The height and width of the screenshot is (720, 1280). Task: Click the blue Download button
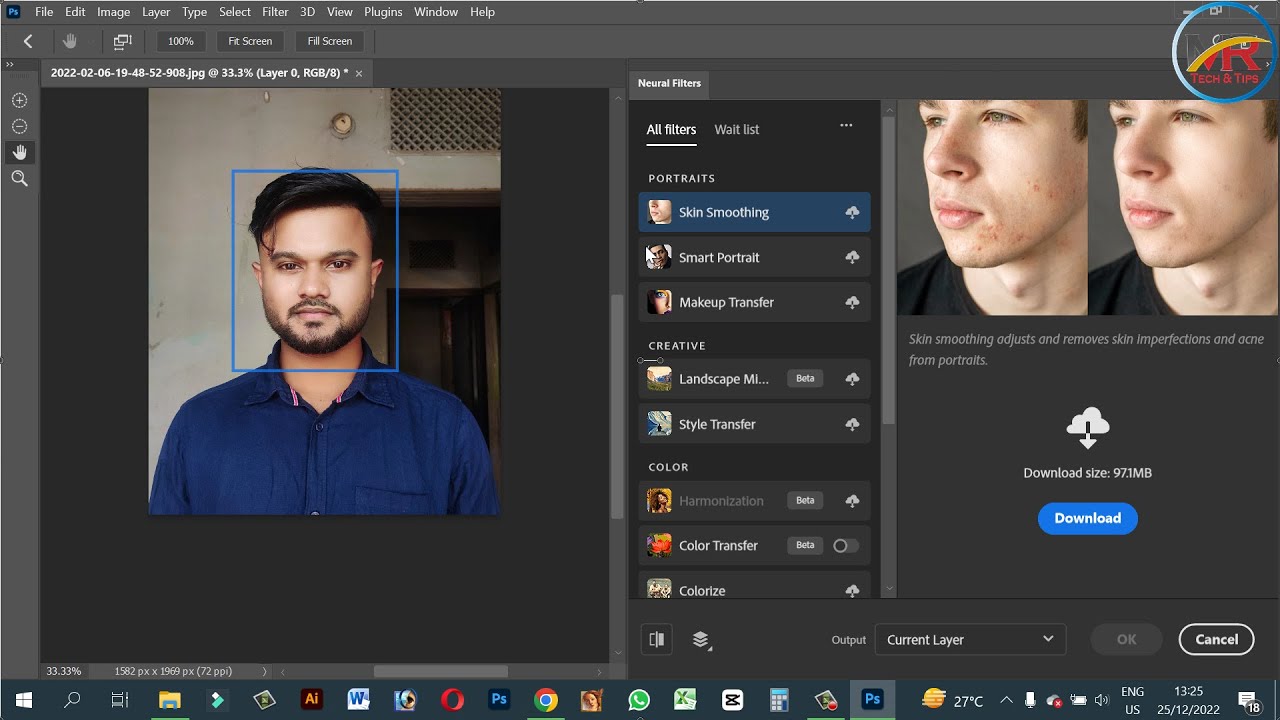1087,518
